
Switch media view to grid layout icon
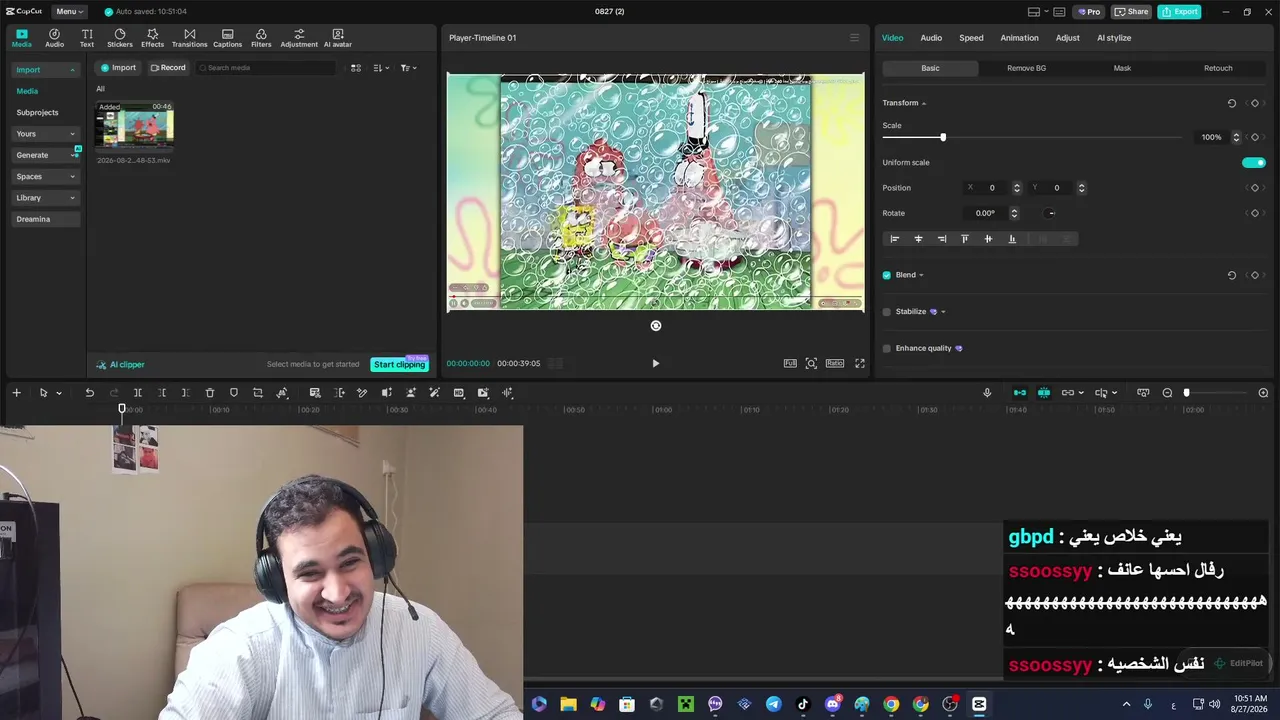(355, 68)
